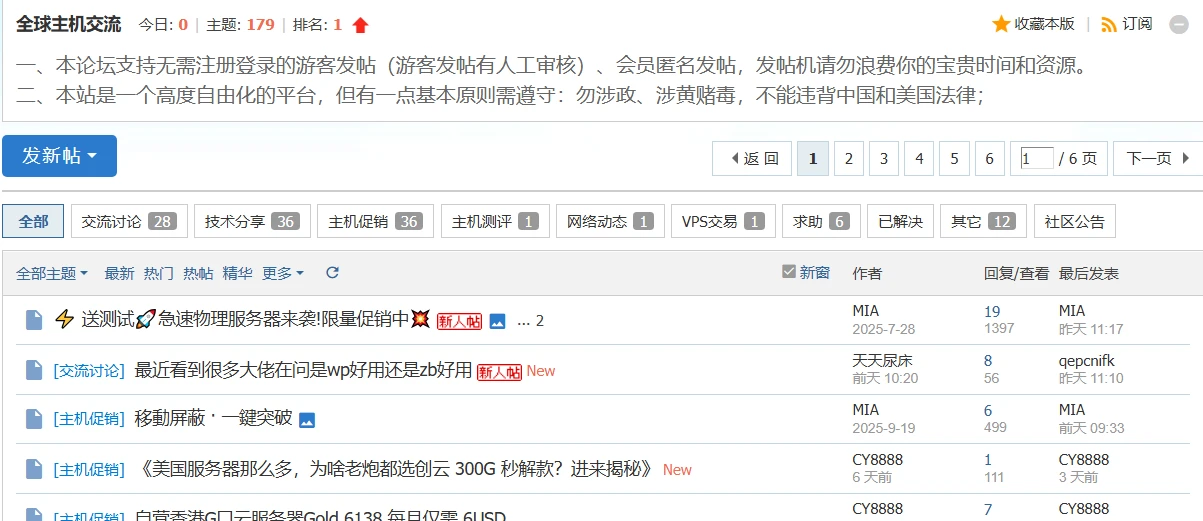Click the 返回 back button
Viewport: 1203px width, 521px height.
[750, 158]
